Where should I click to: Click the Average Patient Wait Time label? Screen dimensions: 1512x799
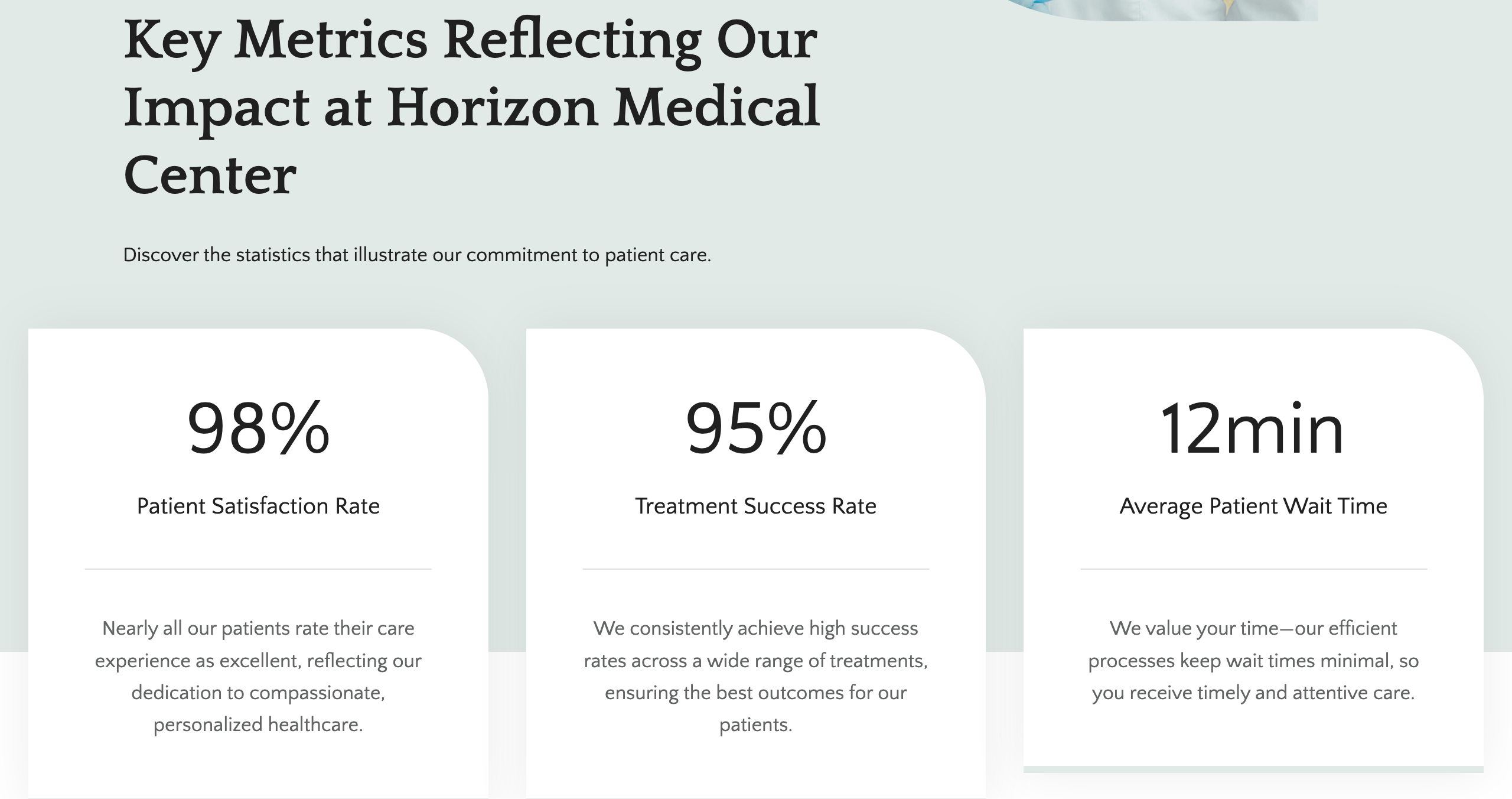tap(1253, 506)
